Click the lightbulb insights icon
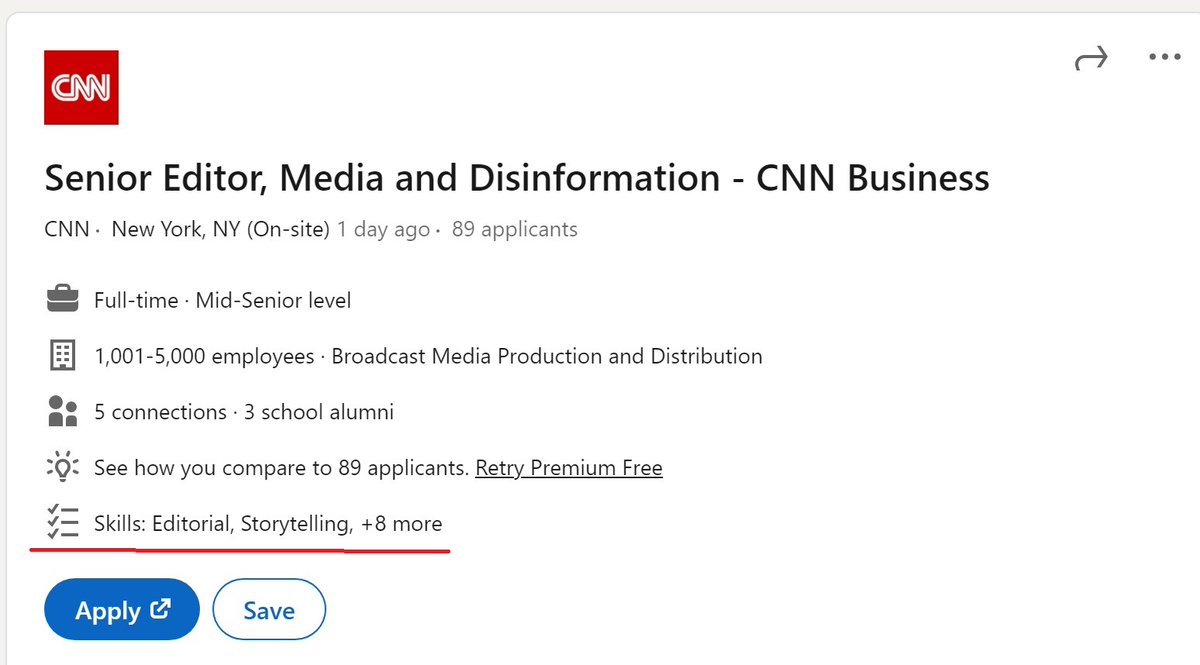Image resolution: width=1200 pixels, height=665 pixels. click(62, 467)
